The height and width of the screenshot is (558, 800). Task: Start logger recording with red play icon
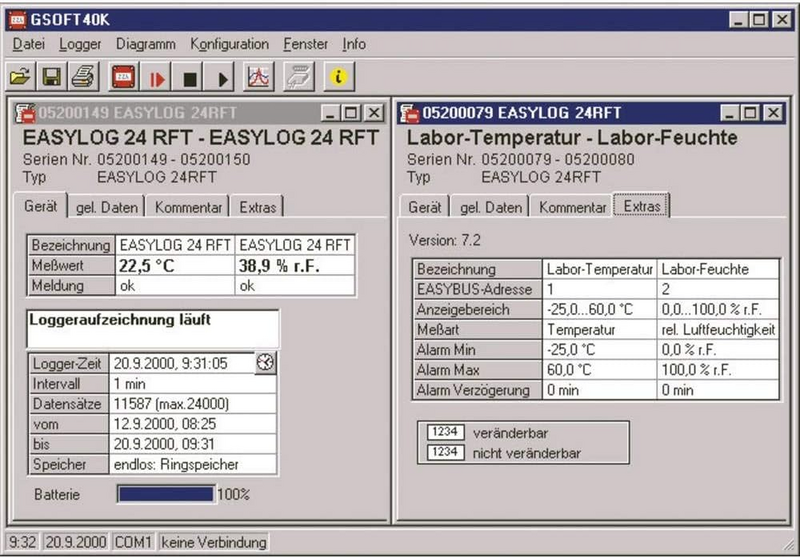pyautogui.click(x=157, y=77)
